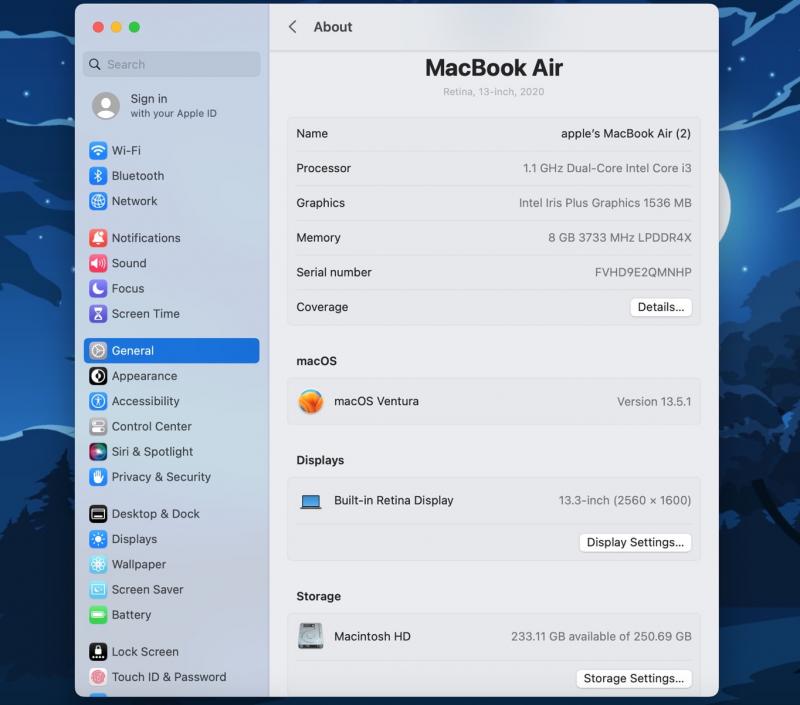Image resolution: width=800 pixels, height=705 pixels.
Task: Open Display Settings button
Action: 635,542
